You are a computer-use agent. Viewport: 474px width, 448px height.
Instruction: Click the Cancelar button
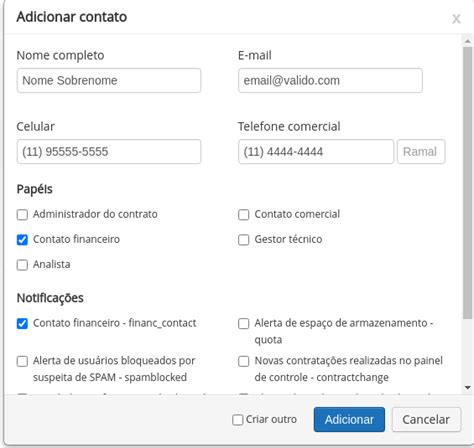coord(426,420)
